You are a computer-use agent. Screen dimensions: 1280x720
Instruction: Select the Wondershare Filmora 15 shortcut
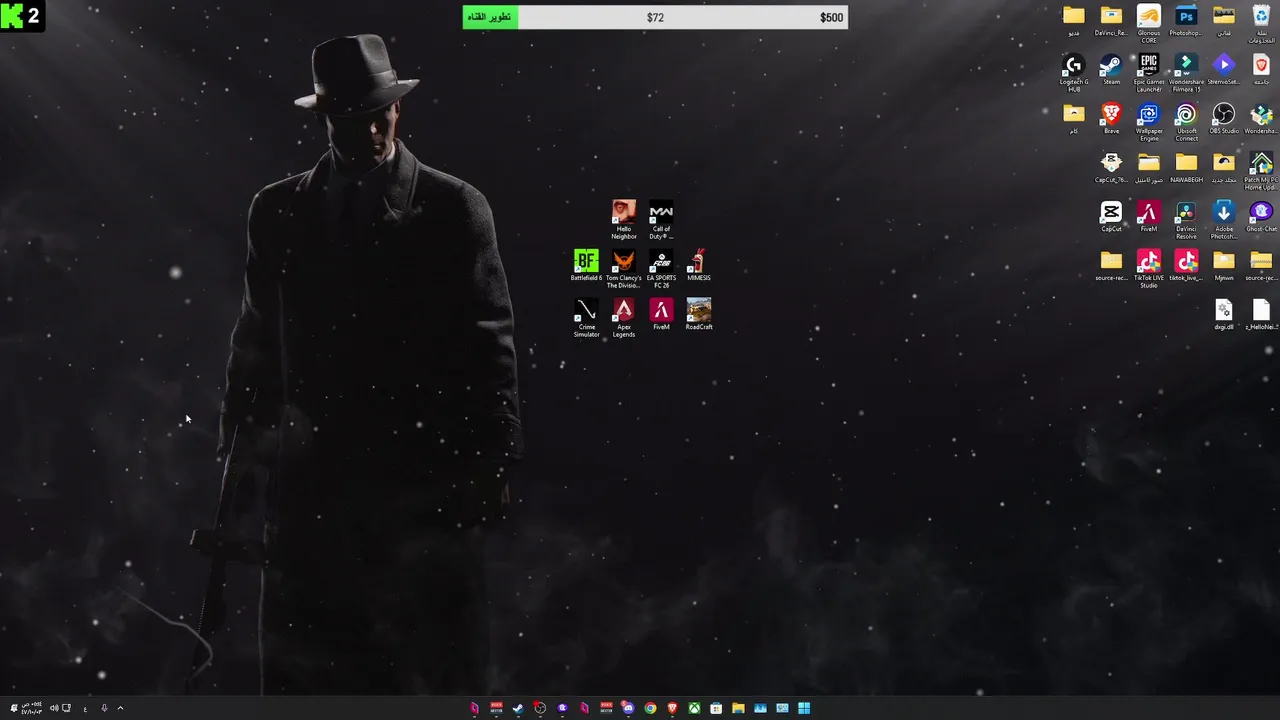click(1186, 73)
